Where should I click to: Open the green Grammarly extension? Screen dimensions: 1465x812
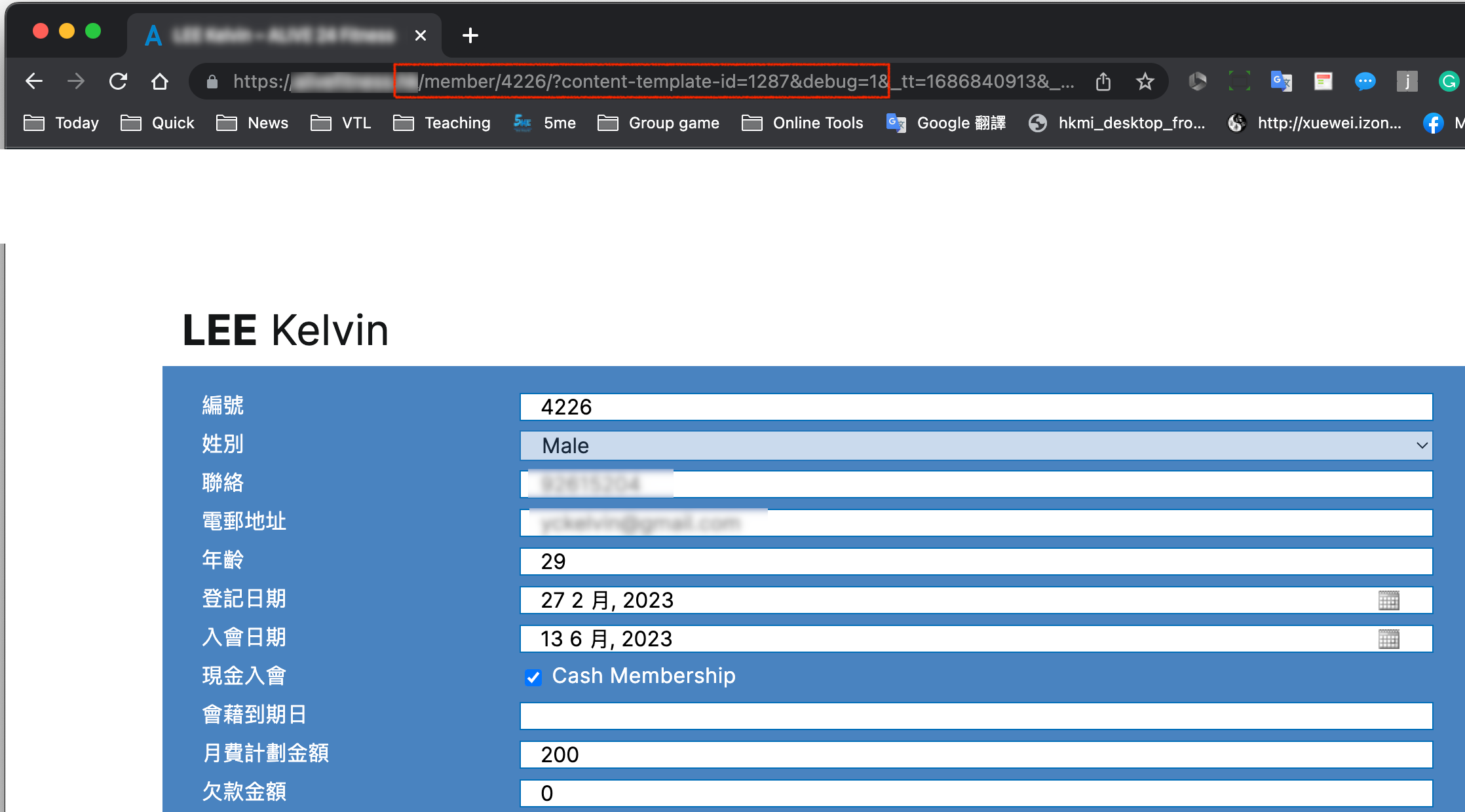click(x=1449, y=81)
